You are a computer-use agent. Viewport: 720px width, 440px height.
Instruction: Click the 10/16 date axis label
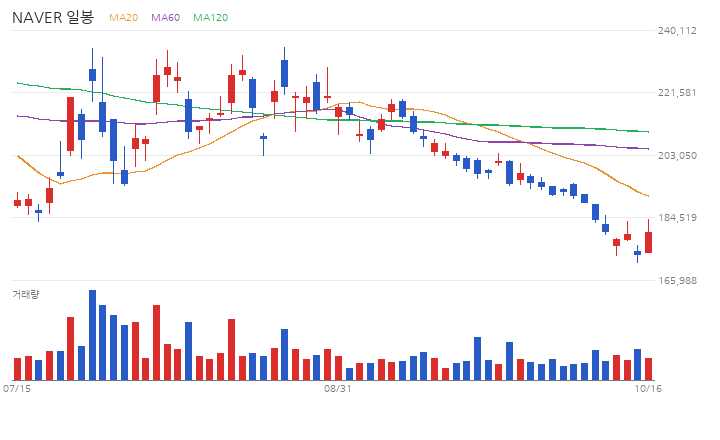tap(648, 389)
